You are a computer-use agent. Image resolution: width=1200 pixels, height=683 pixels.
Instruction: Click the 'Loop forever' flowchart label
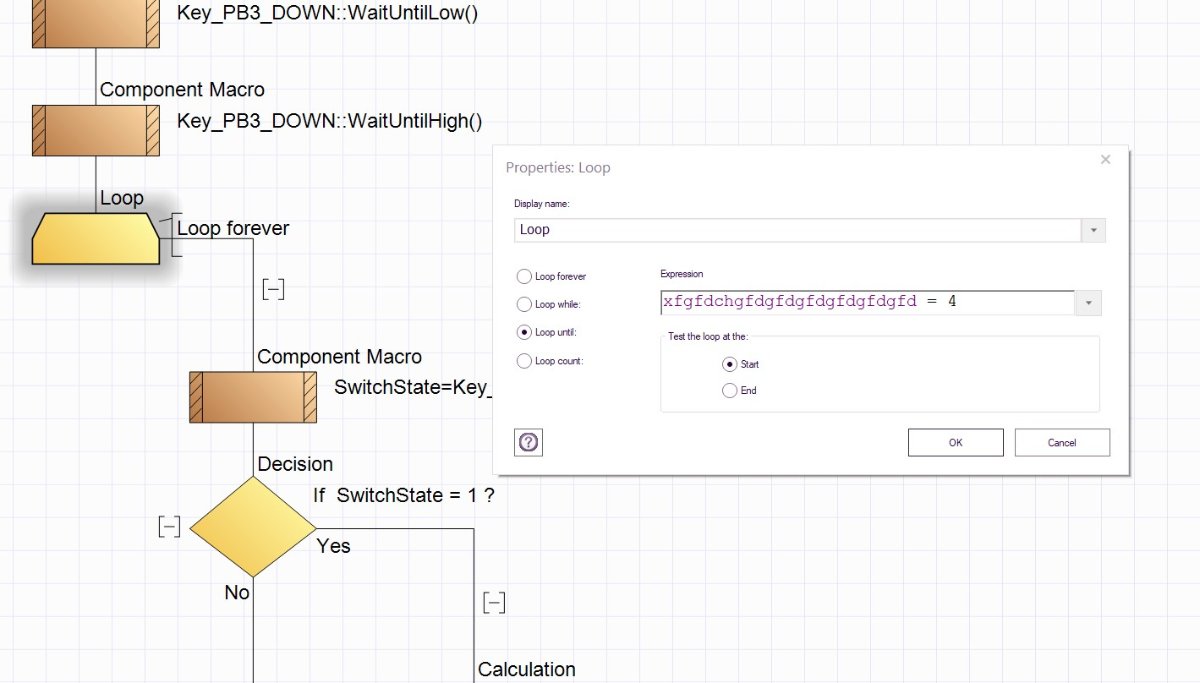point(233,228)
